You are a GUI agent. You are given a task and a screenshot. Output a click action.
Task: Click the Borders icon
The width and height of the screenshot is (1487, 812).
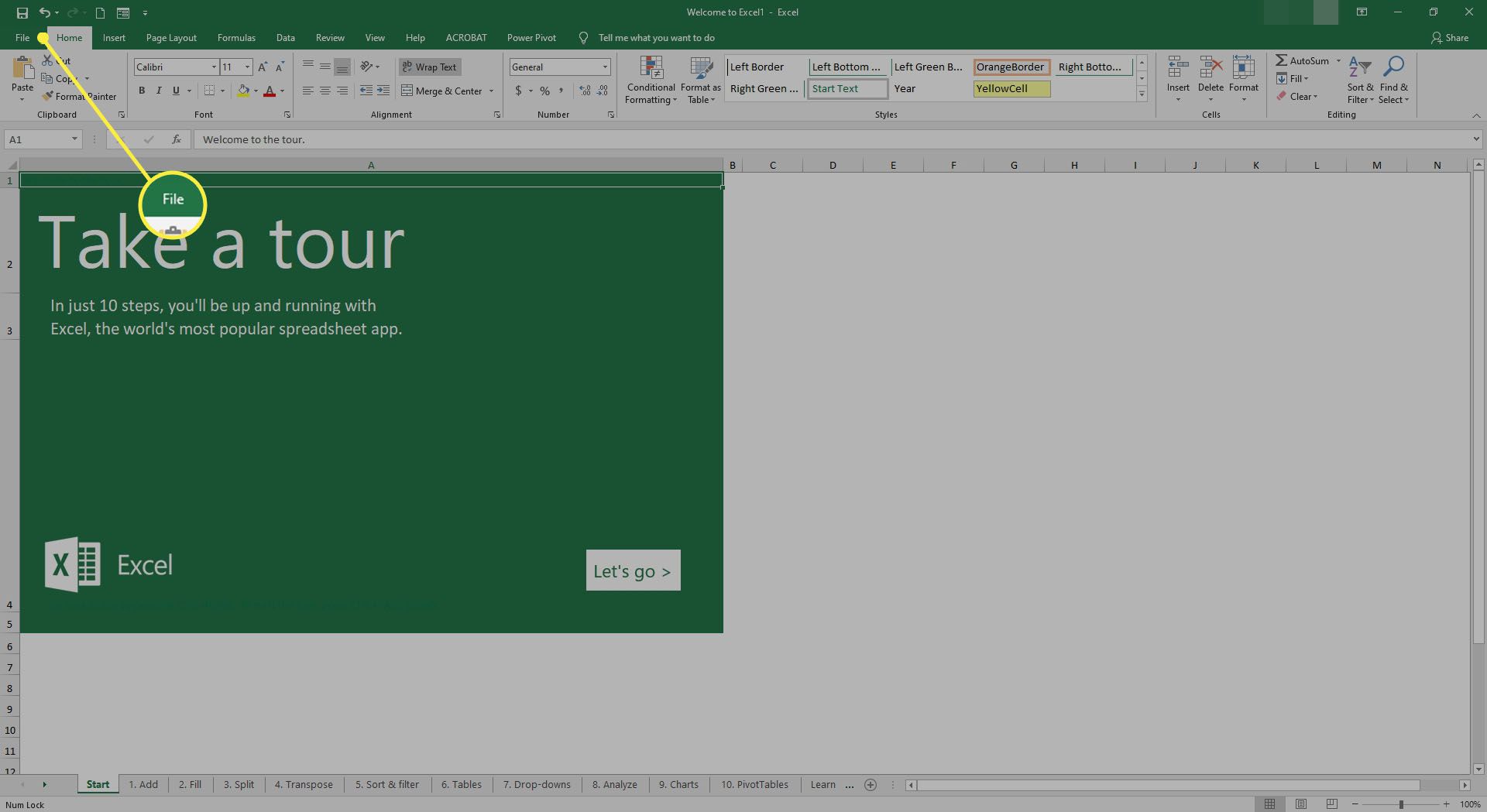tap(209, 91)
